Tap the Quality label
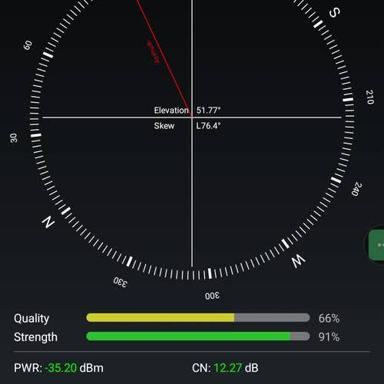The image size is (384, 384). point(31,319)
